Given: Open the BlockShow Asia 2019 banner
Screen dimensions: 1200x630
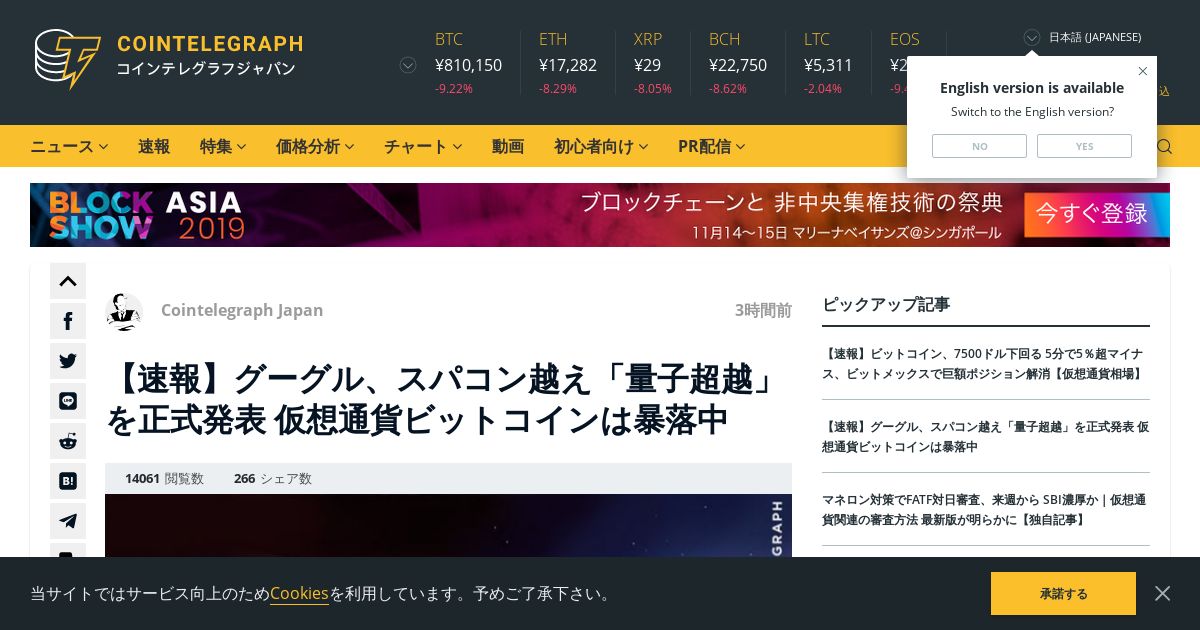Looking at the screenshot, I should click(x=600, y=215).
